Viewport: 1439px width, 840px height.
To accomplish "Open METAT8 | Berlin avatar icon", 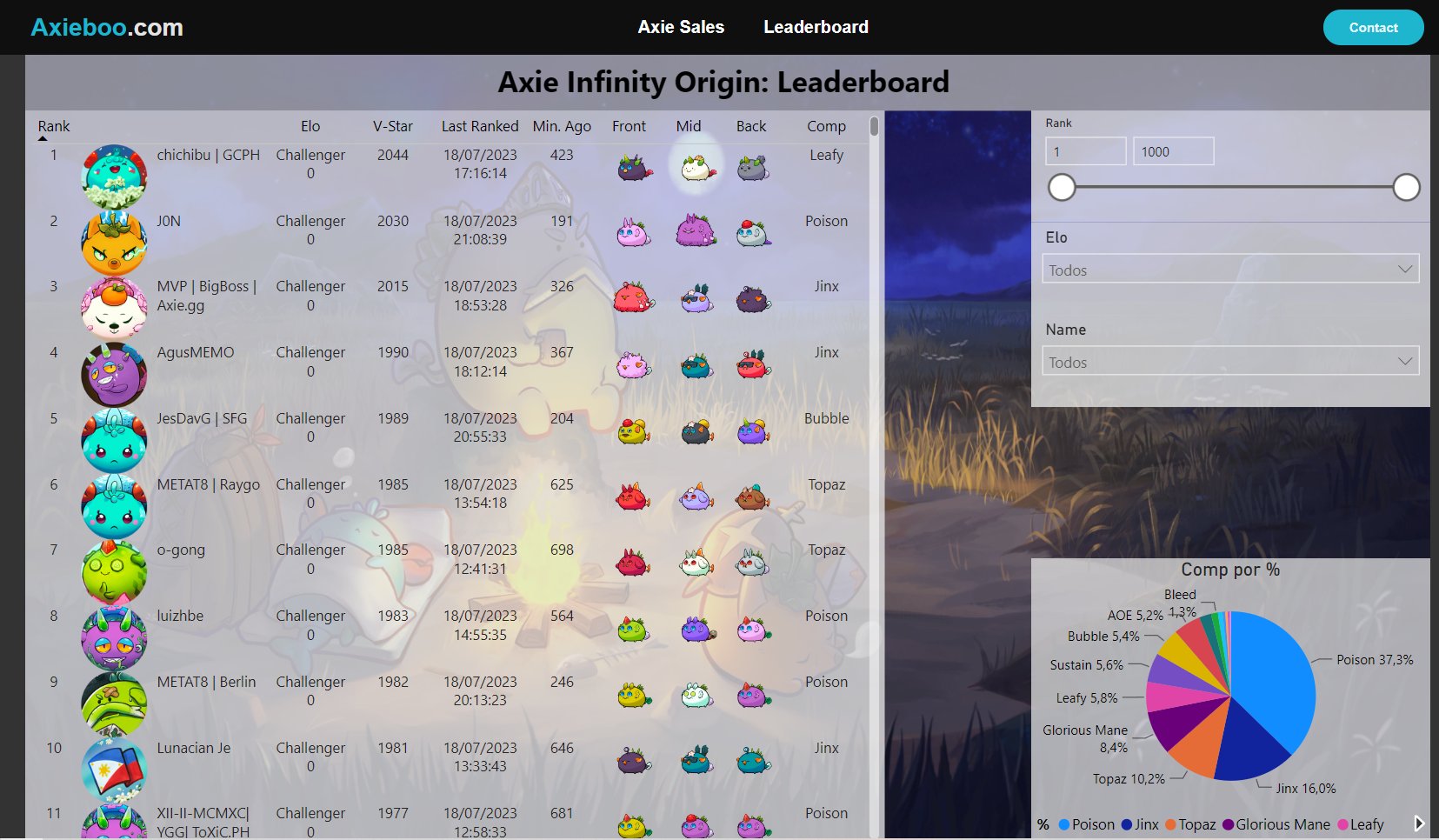I will pos(114,704).
